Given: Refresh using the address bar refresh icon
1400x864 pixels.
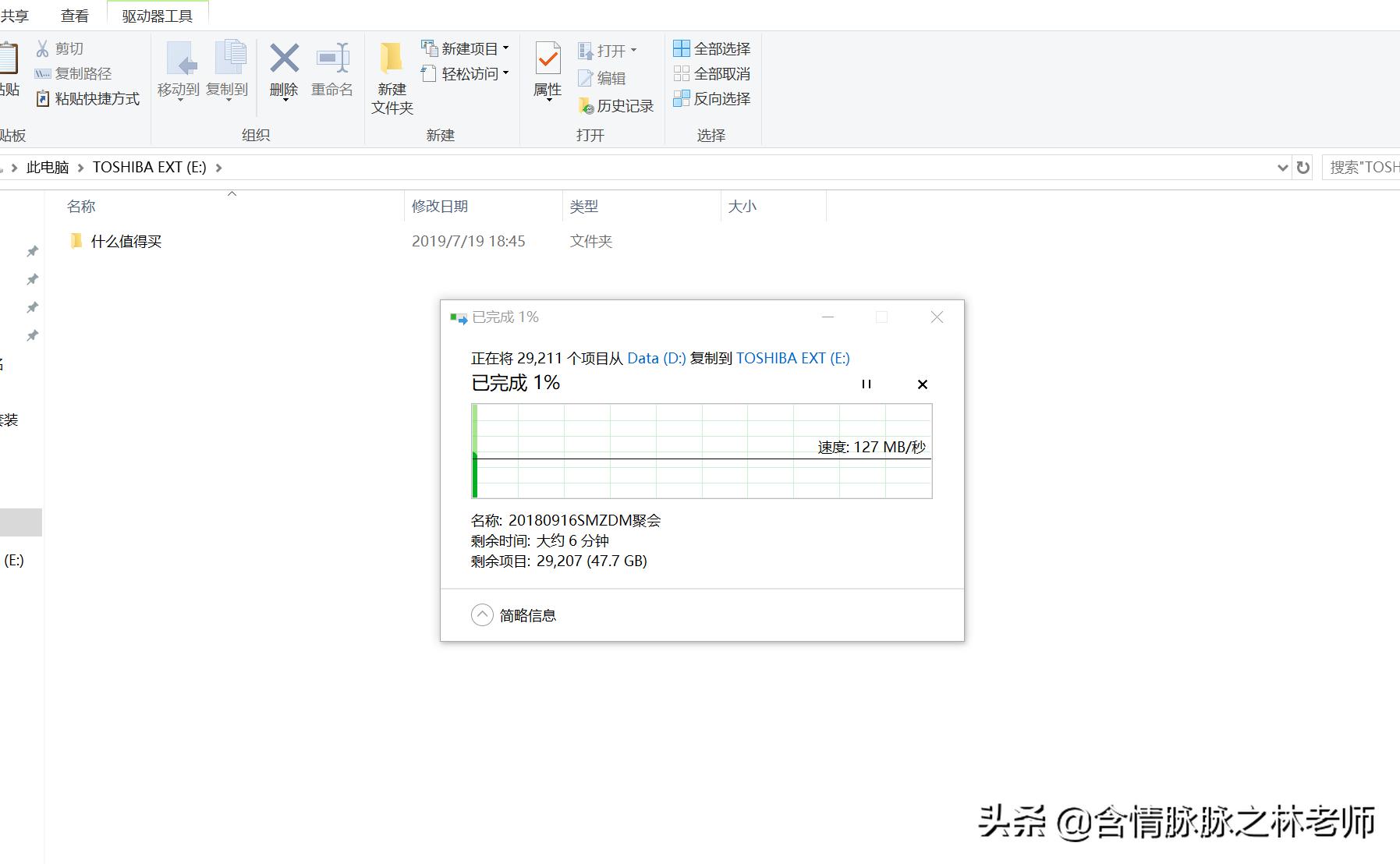Looking at the screenshot, I should point(1303,167).
